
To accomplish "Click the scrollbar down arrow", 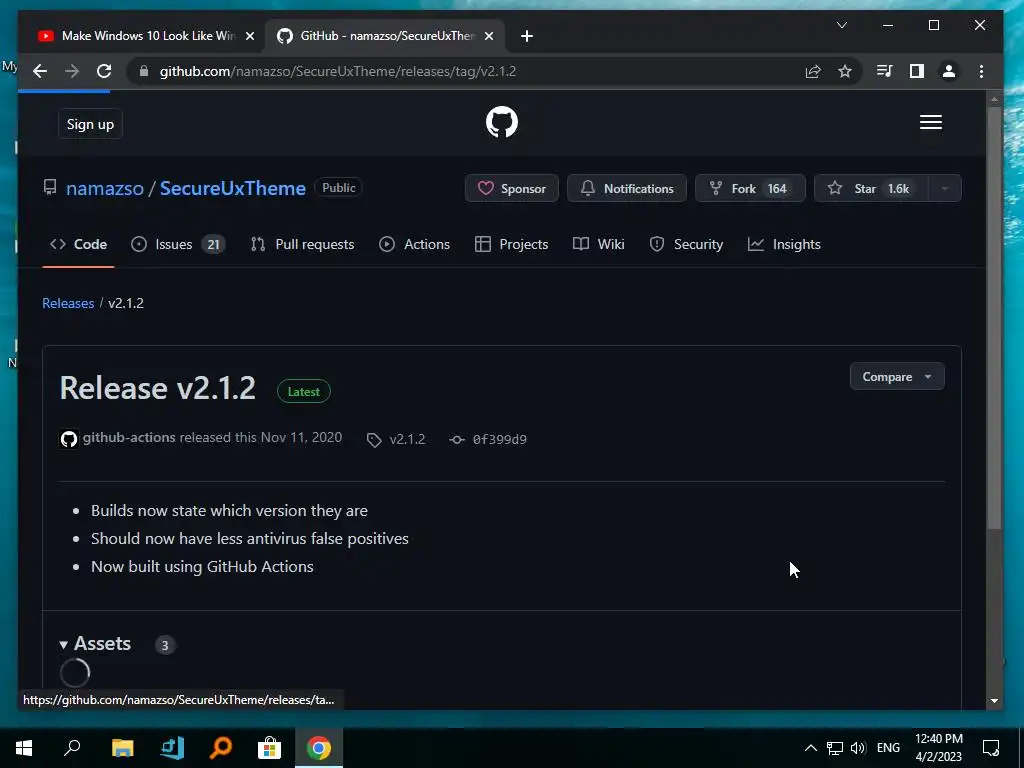I will point(994,701).
